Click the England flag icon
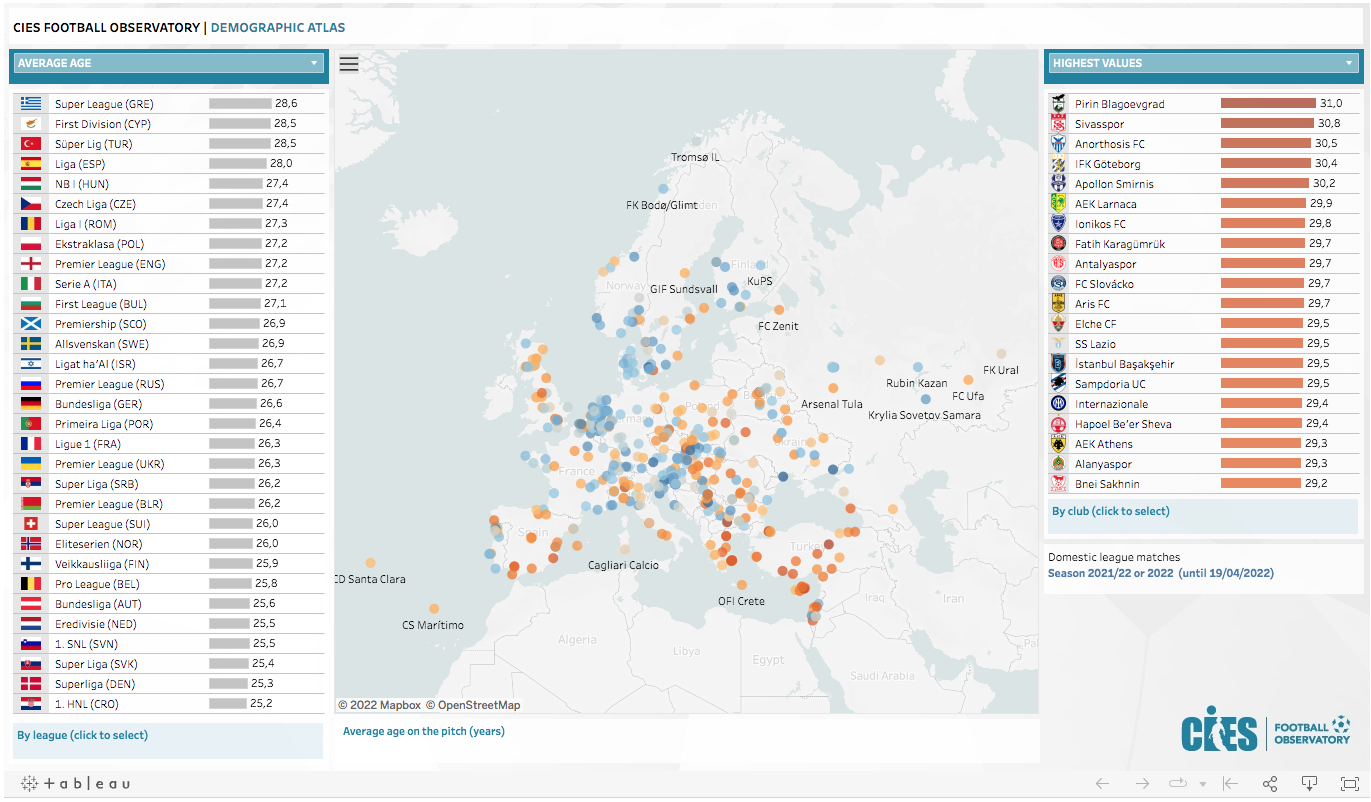Screen dimensions: 1371x802 click(32, 264)
